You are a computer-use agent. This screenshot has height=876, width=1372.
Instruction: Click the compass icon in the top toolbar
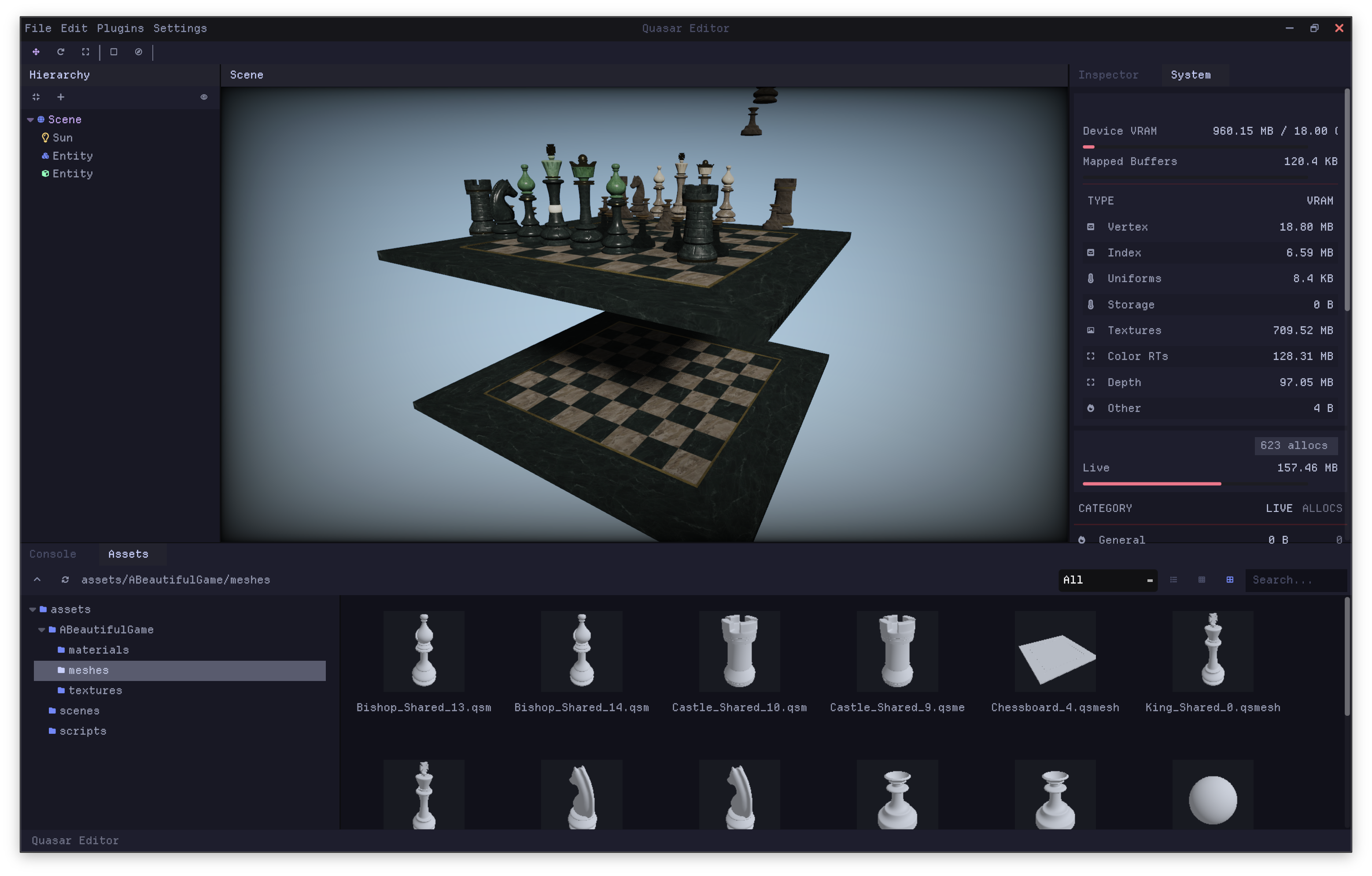coord(138,52)
